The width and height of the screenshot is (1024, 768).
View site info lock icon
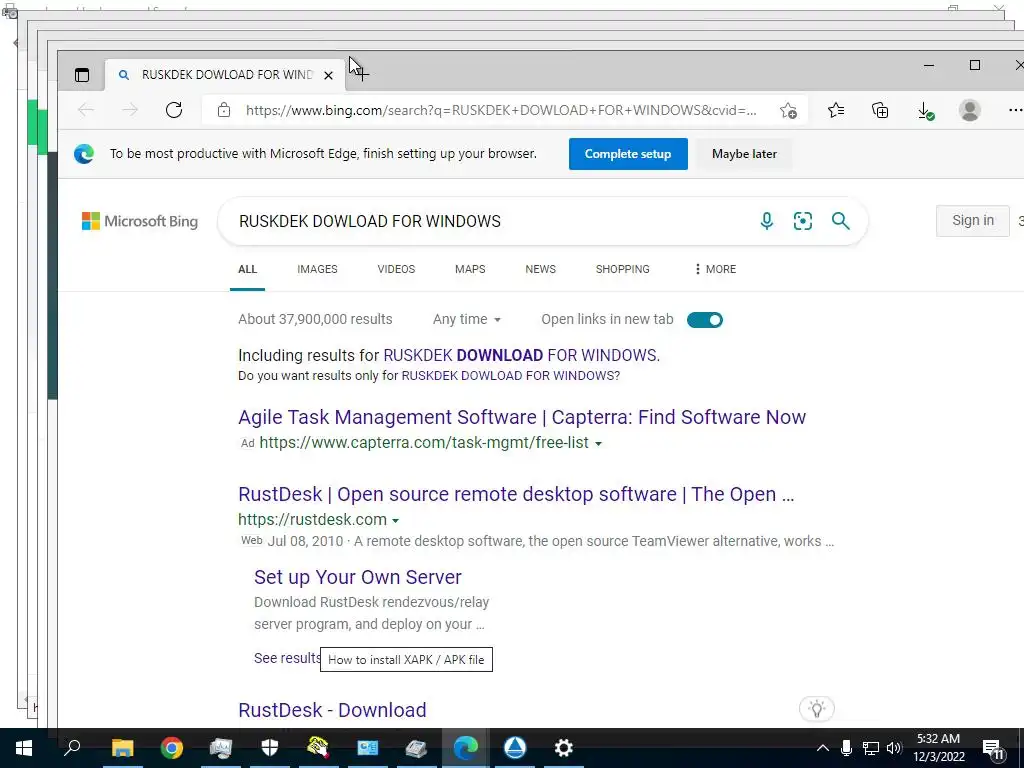(x=223, y=110)
